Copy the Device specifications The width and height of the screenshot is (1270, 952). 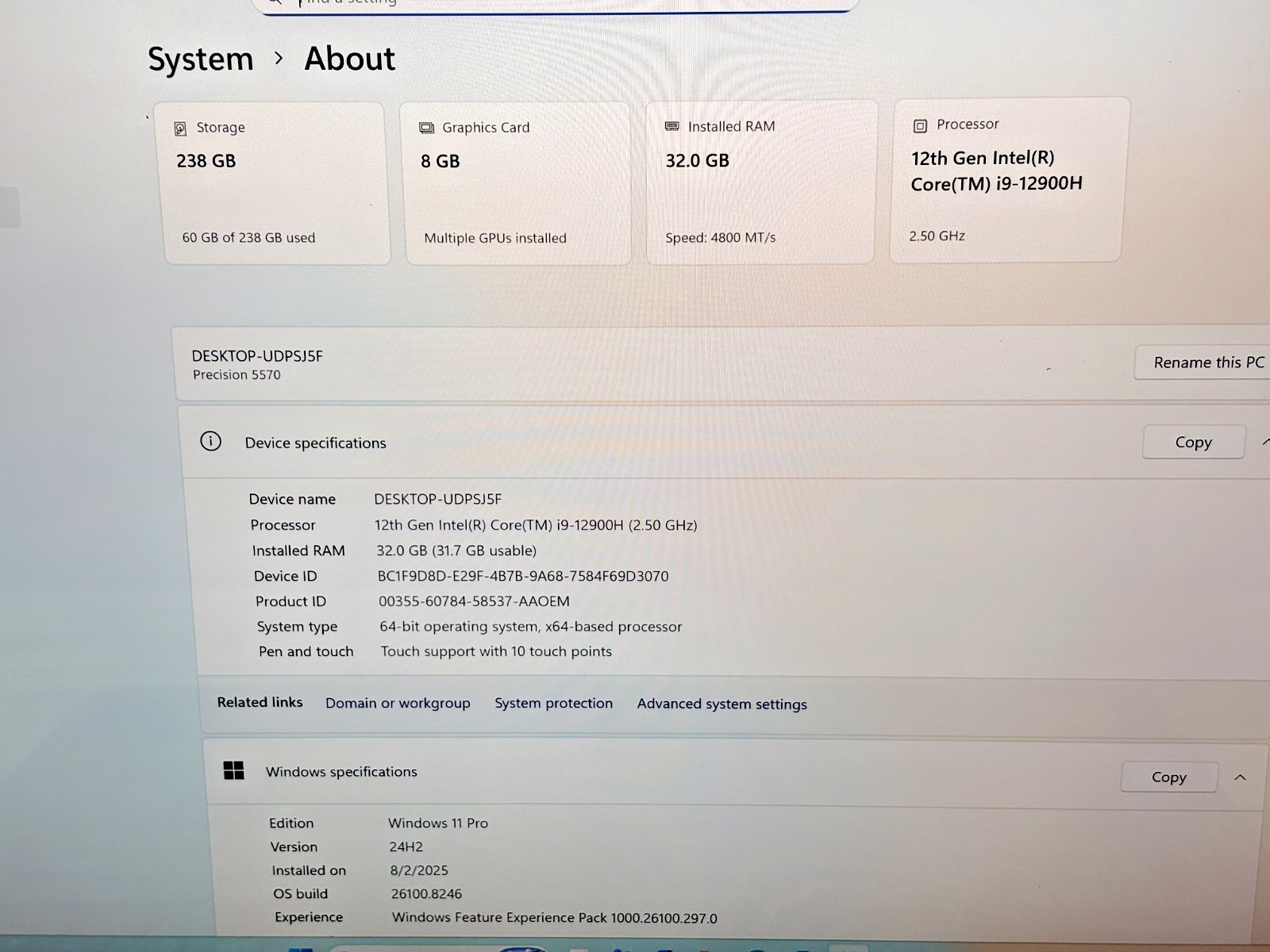1193,442
